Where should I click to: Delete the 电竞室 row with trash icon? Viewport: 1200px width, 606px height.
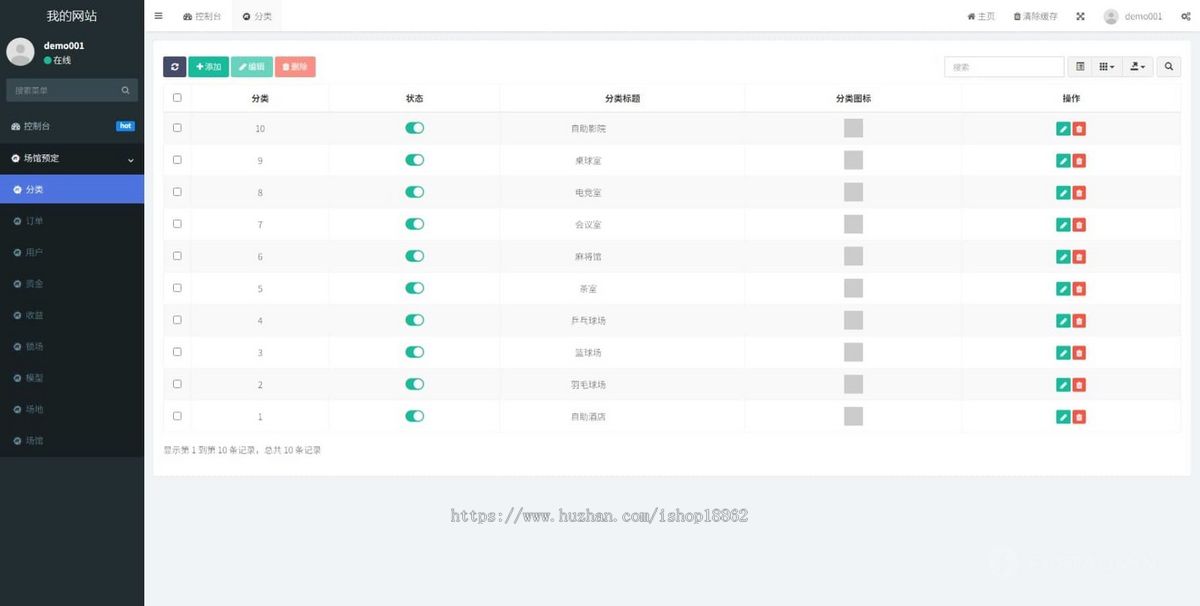coord(1079,193)
